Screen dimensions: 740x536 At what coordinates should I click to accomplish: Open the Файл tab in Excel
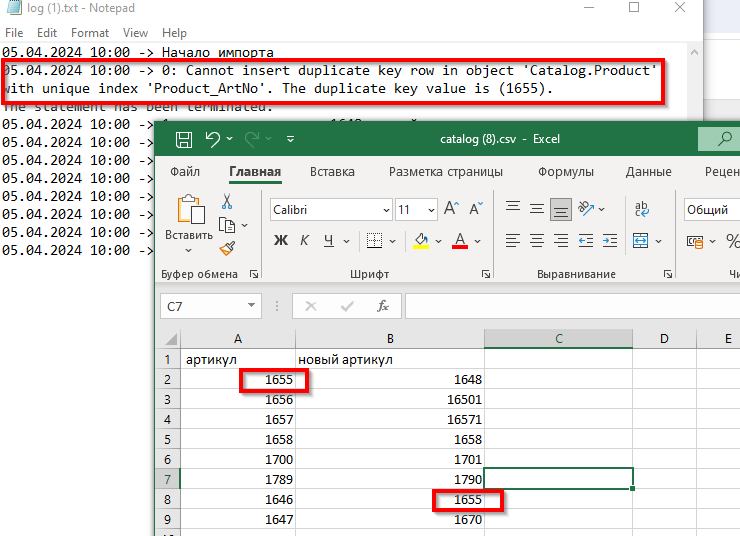tap(185, 172)
